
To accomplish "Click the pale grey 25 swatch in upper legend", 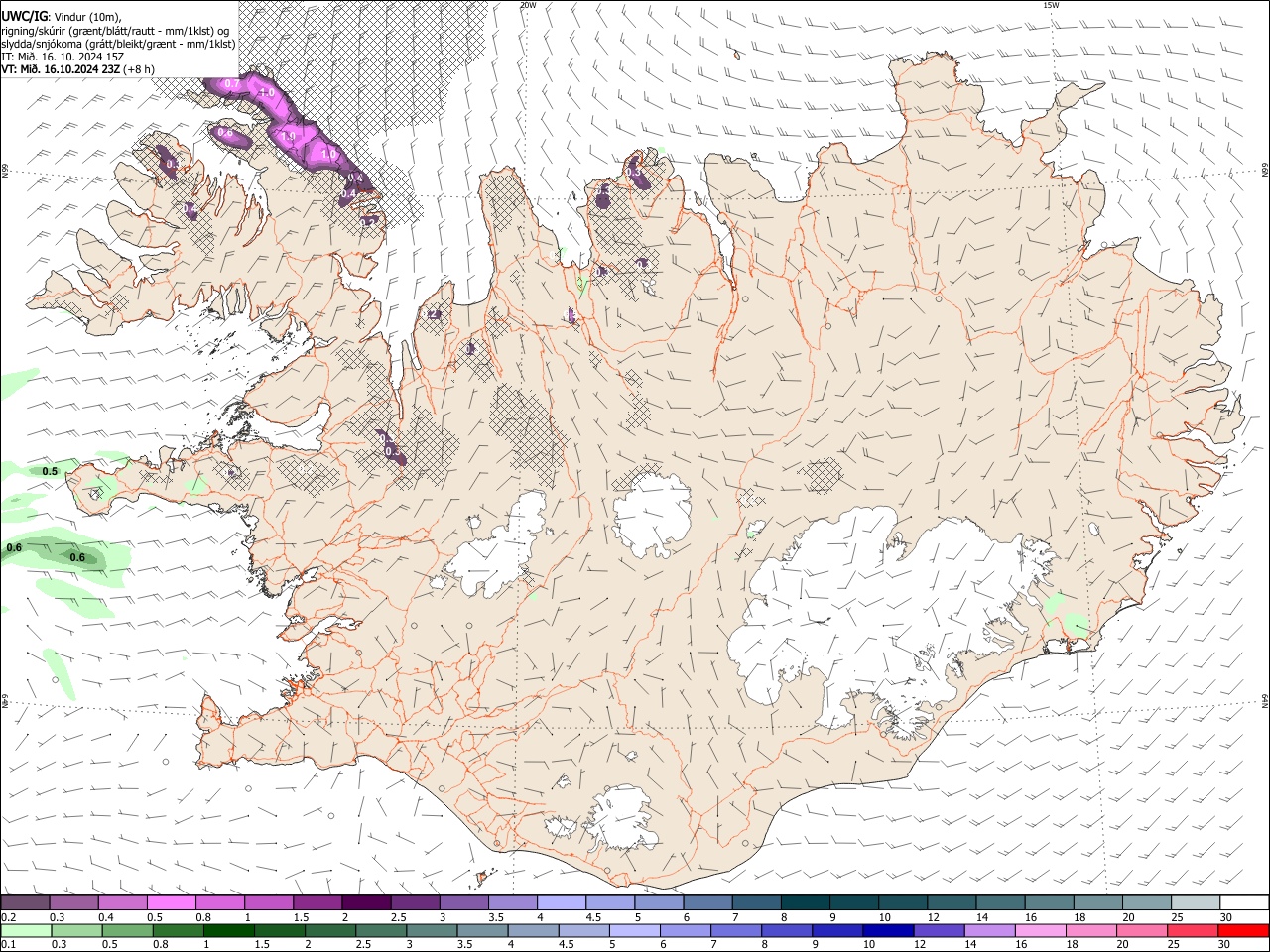I will coord(1195,902).
